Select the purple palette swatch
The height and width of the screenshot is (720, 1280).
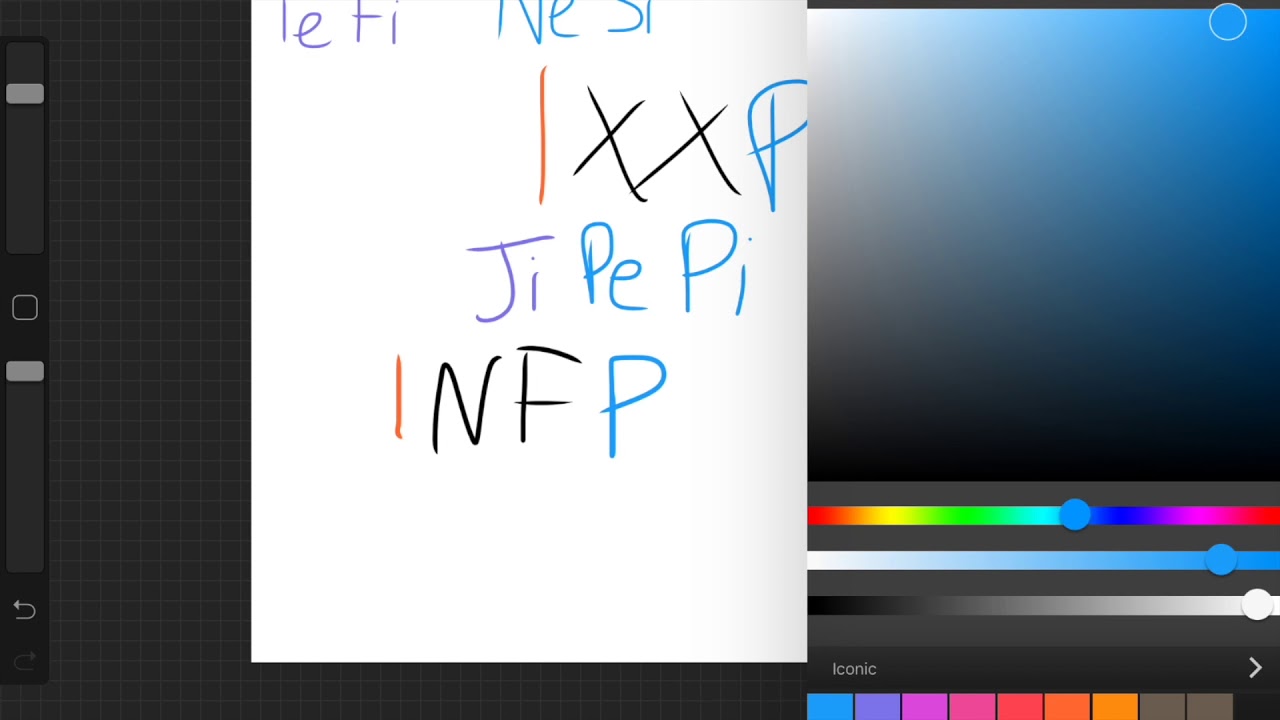[x=877, y=707]
